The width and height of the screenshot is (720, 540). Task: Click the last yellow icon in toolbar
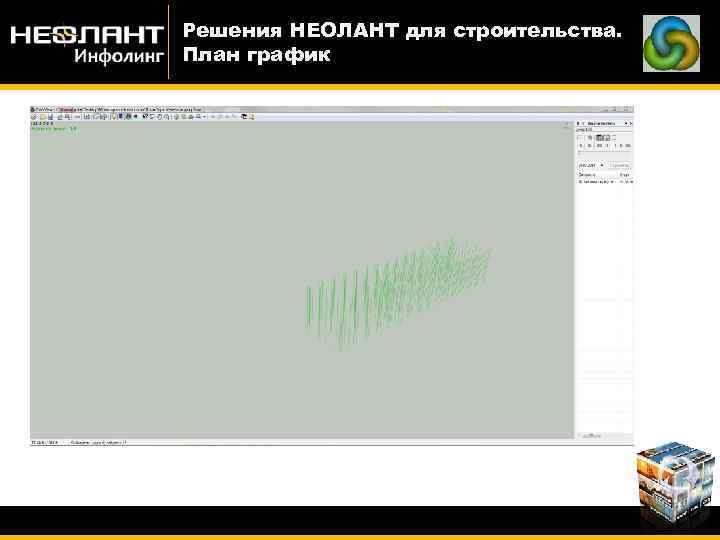[x=252, y=117]
